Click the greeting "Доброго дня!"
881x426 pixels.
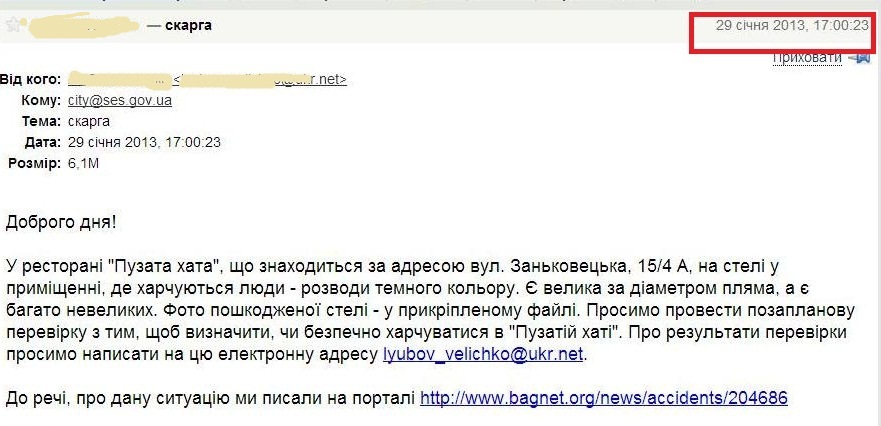tap(67, 220)
